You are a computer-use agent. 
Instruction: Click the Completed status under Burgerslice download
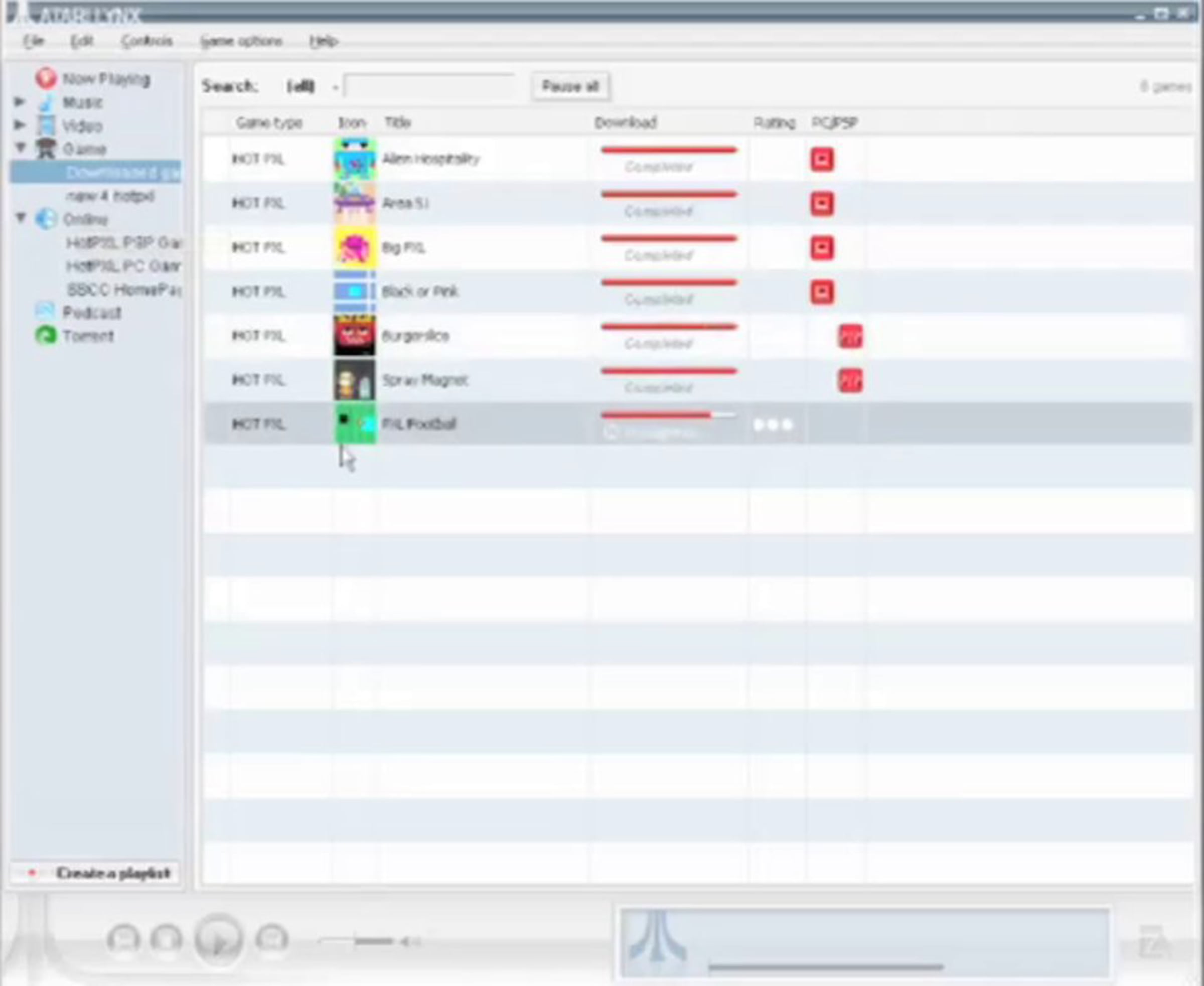tap(659, 344)
